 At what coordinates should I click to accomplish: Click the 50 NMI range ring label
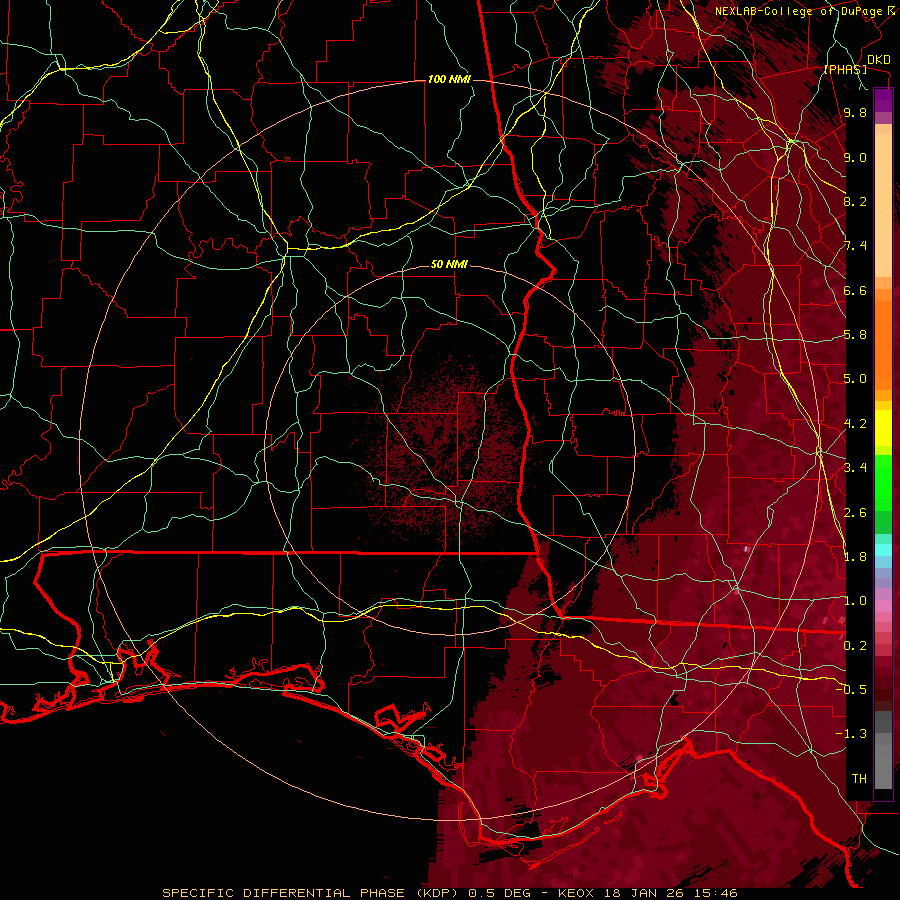[449, 265]
